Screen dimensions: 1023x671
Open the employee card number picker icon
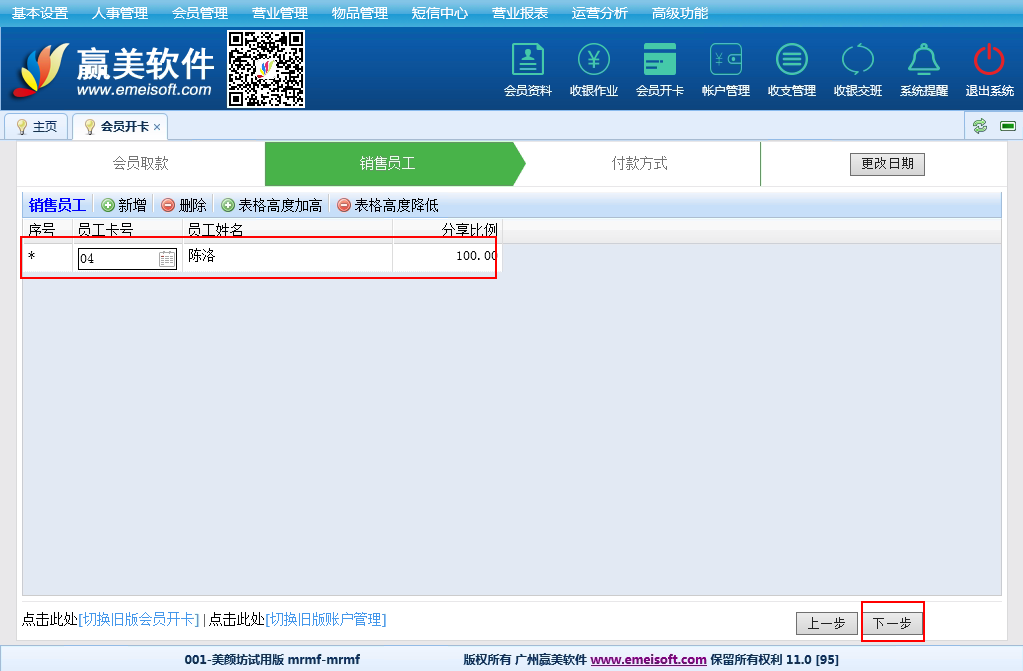167,259
